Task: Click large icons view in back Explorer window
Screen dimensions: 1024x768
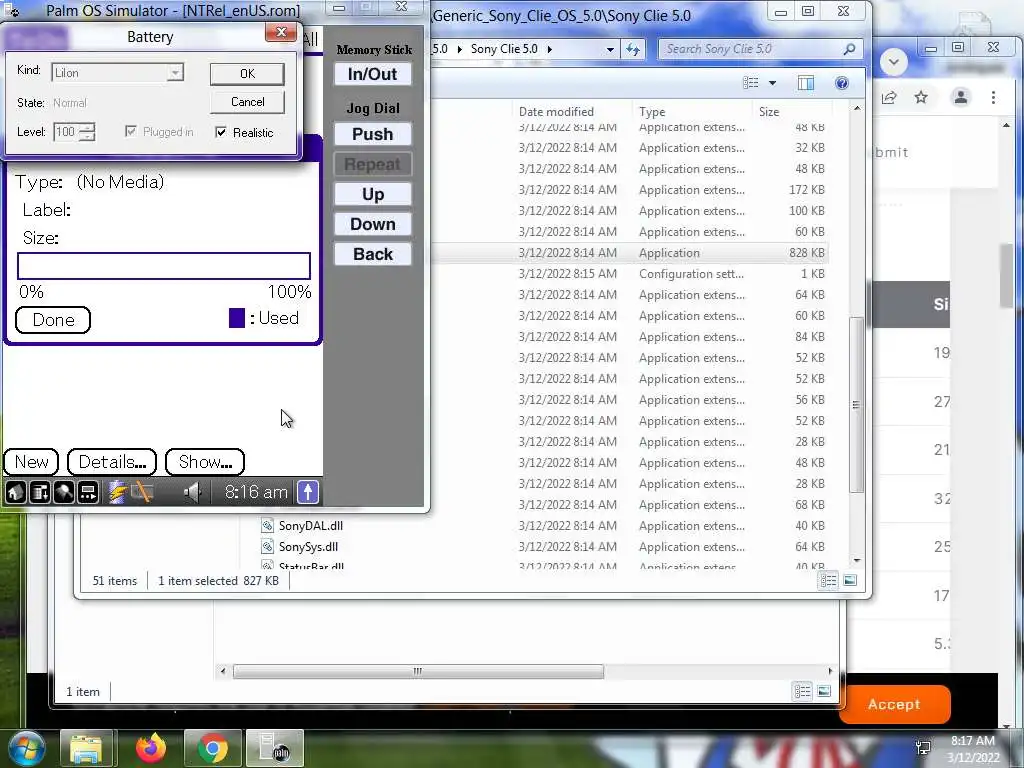Action: (824, 691)
